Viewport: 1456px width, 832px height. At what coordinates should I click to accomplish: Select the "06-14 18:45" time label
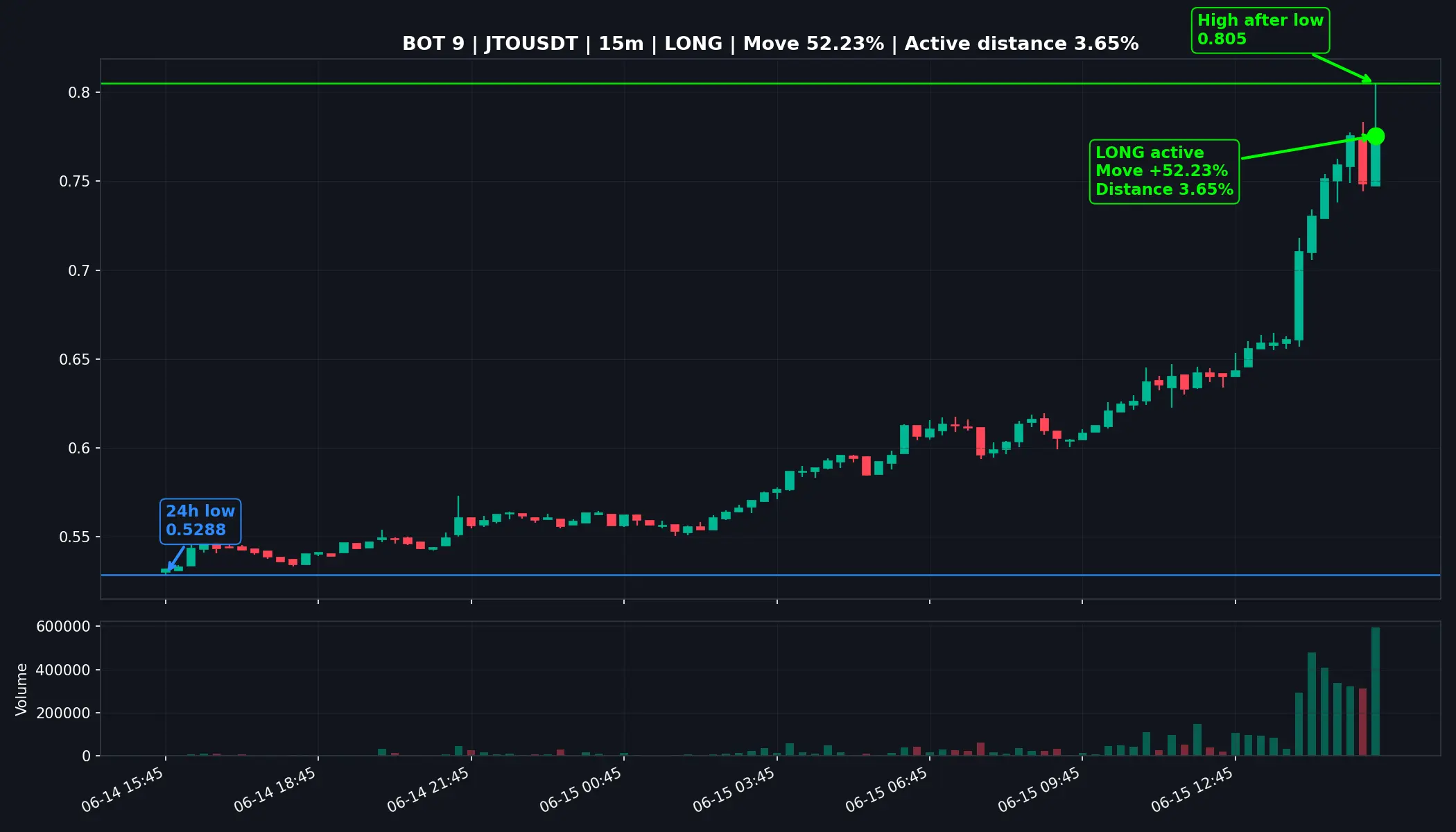[x=275, y=789]
